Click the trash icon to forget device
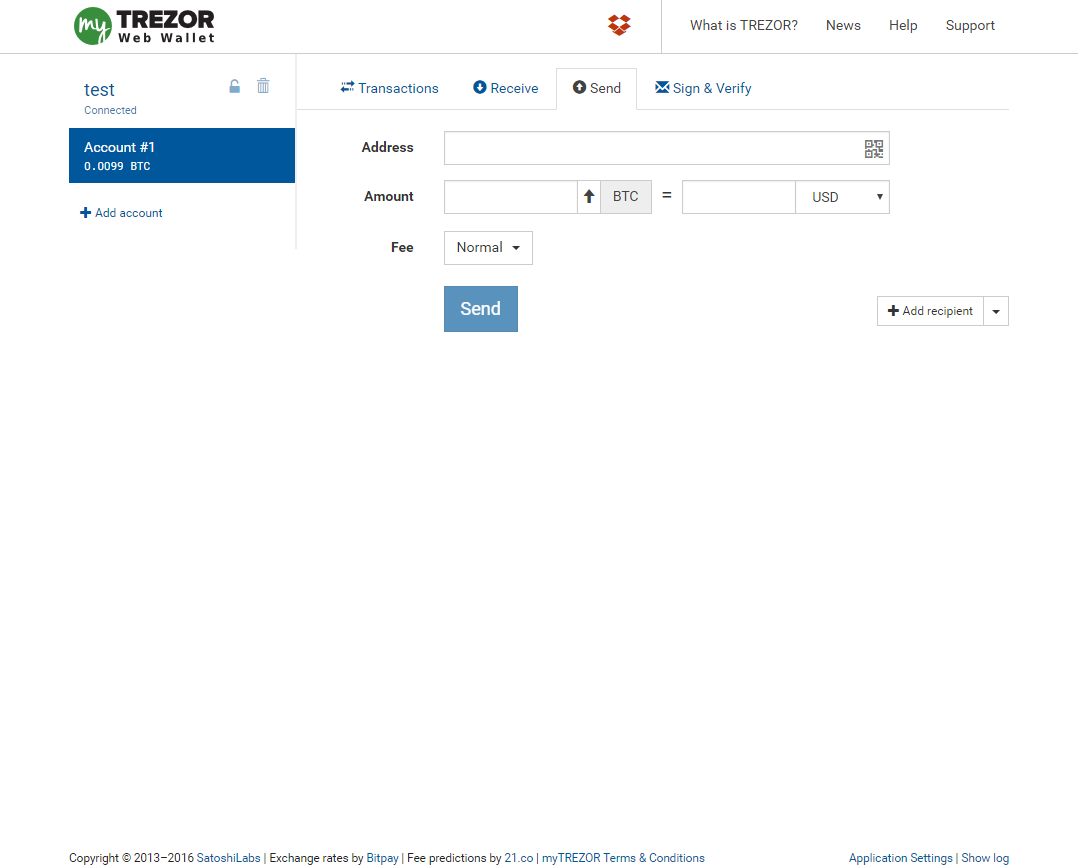 click(x=263, y=86)
